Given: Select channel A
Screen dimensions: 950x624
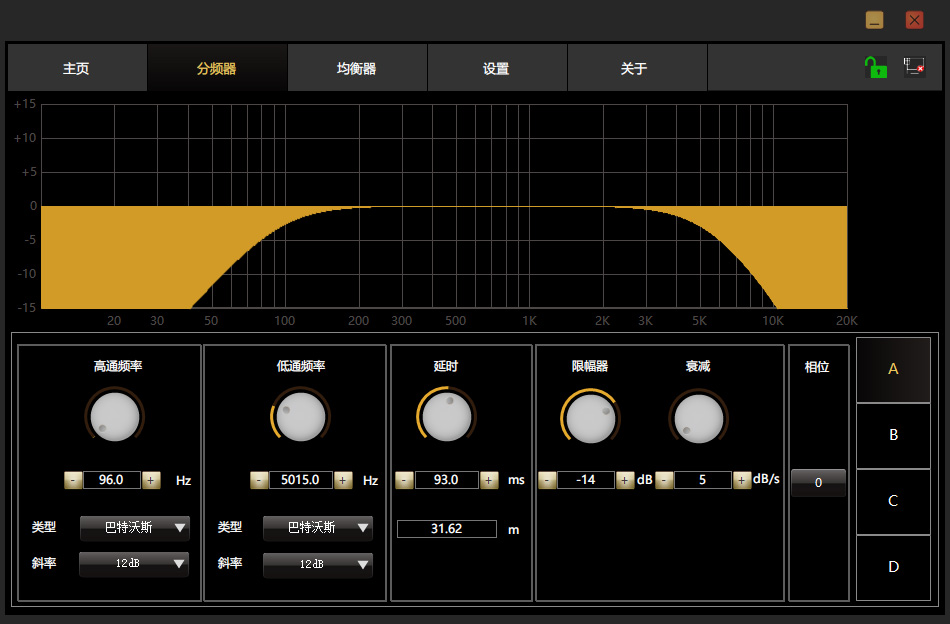Looking at the screenshot, I should point(893,369).
